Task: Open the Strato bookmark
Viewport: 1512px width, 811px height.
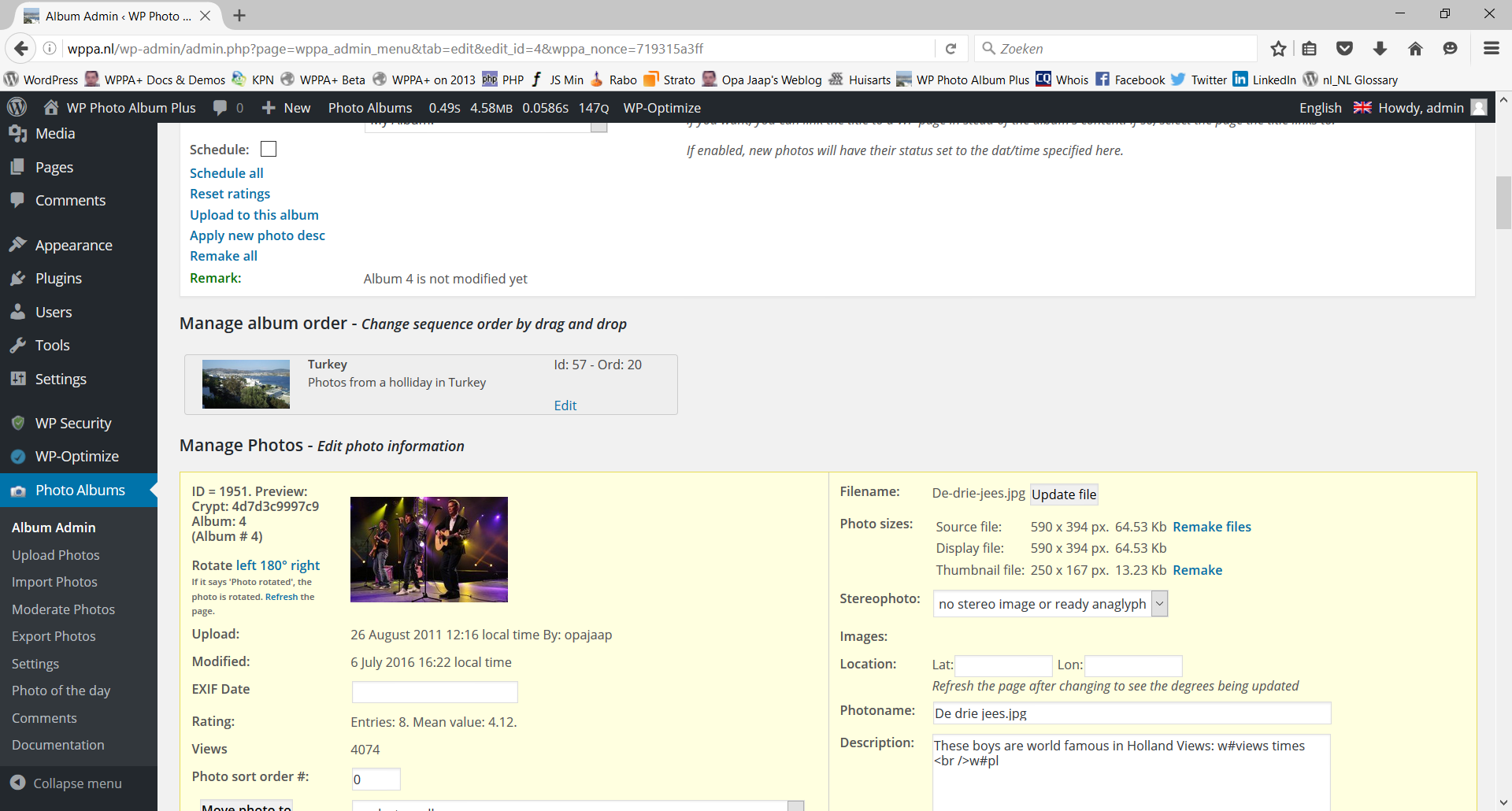Action: tap(669, 80)
